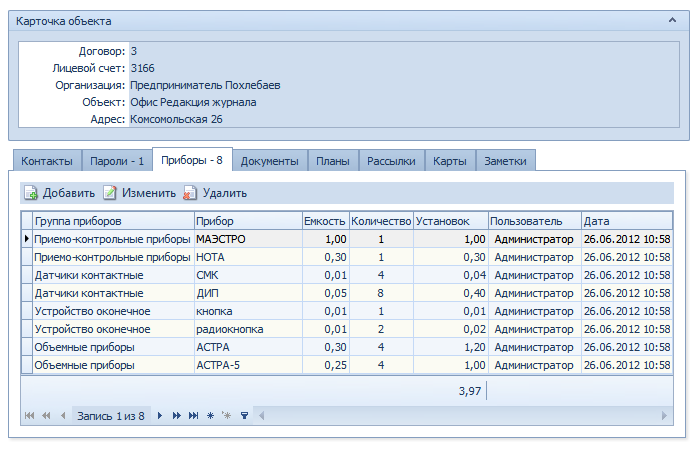Click the Удалить delete icon
The image size is (699, 450).
190,193
